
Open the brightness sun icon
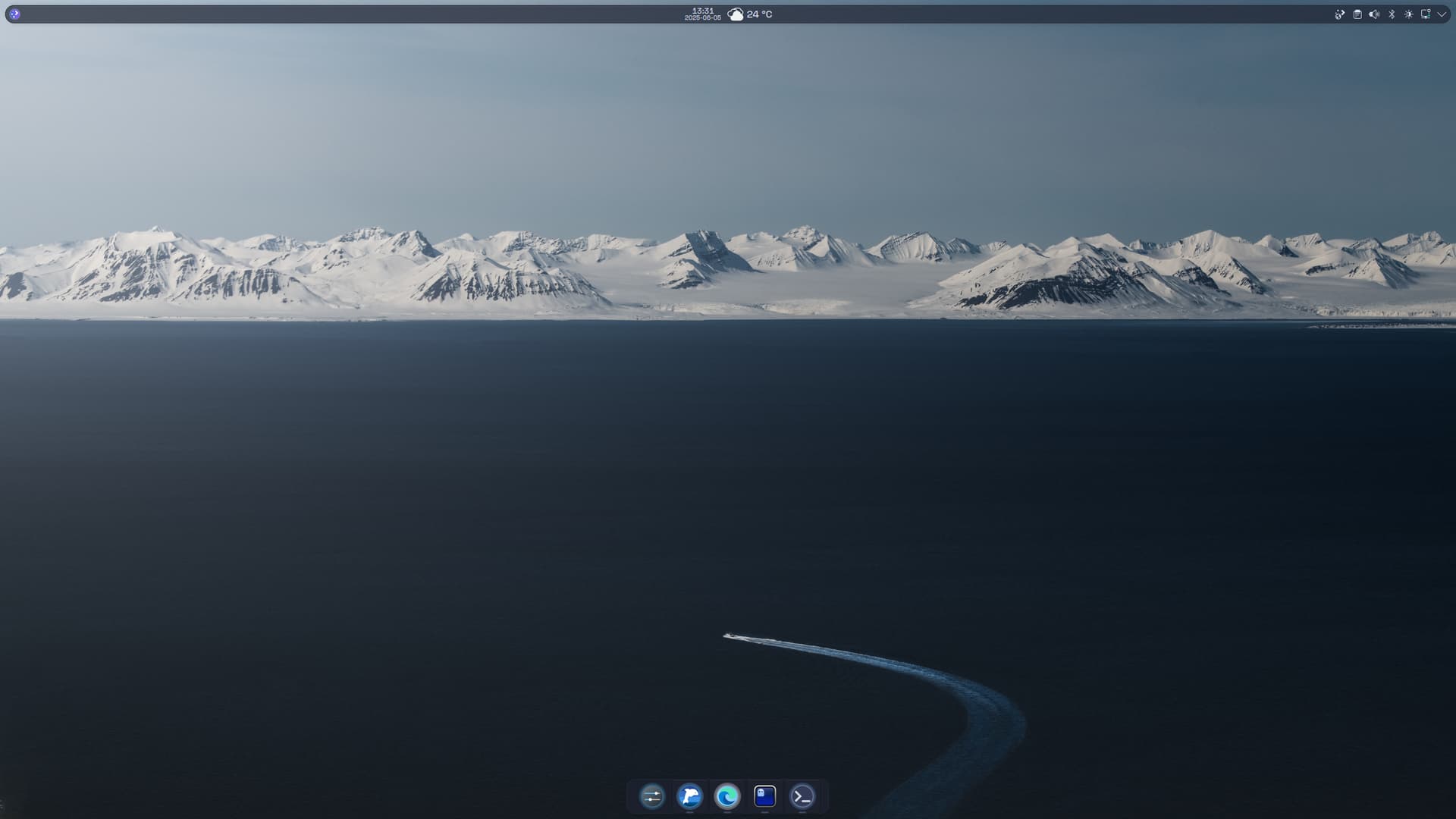coord(1408,14)
